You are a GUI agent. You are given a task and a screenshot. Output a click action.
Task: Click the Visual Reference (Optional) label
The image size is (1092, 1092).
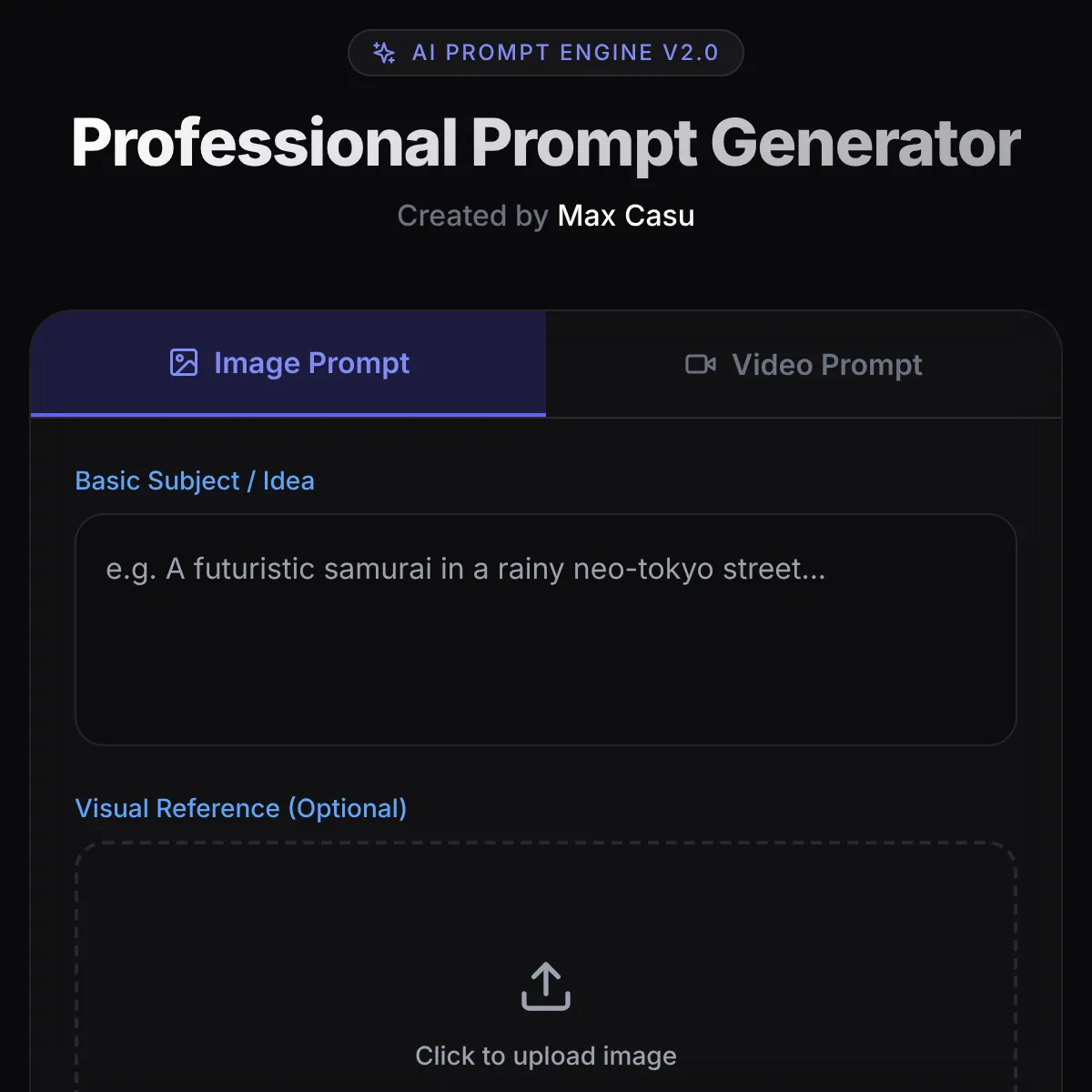pos(241,808)
